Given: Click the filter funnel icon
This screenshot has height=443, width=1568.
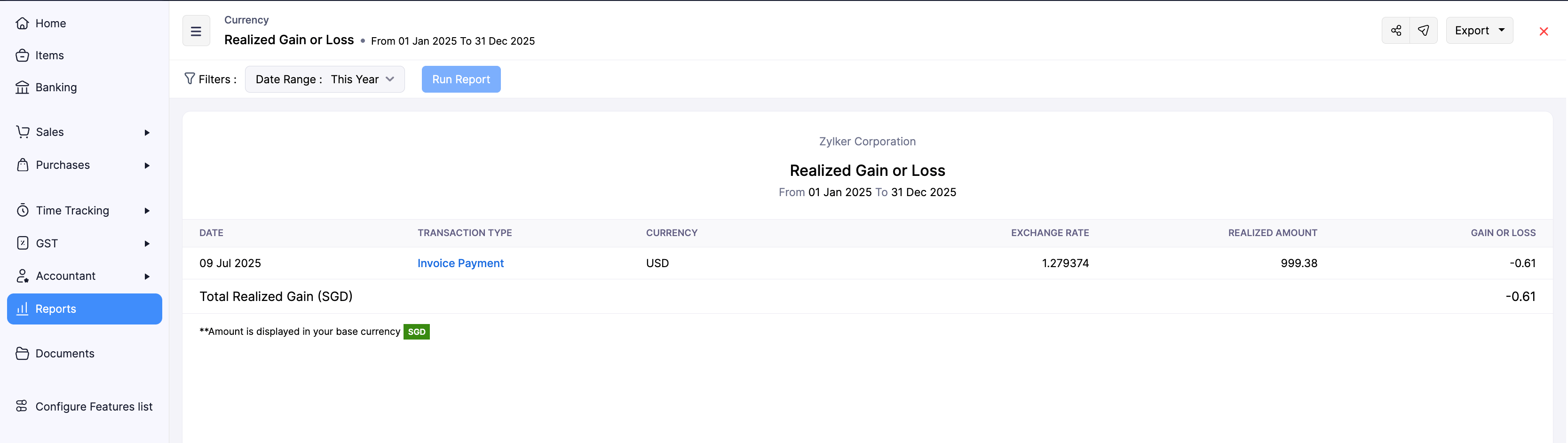Looking at the screenshot, I should coord(190,79).
